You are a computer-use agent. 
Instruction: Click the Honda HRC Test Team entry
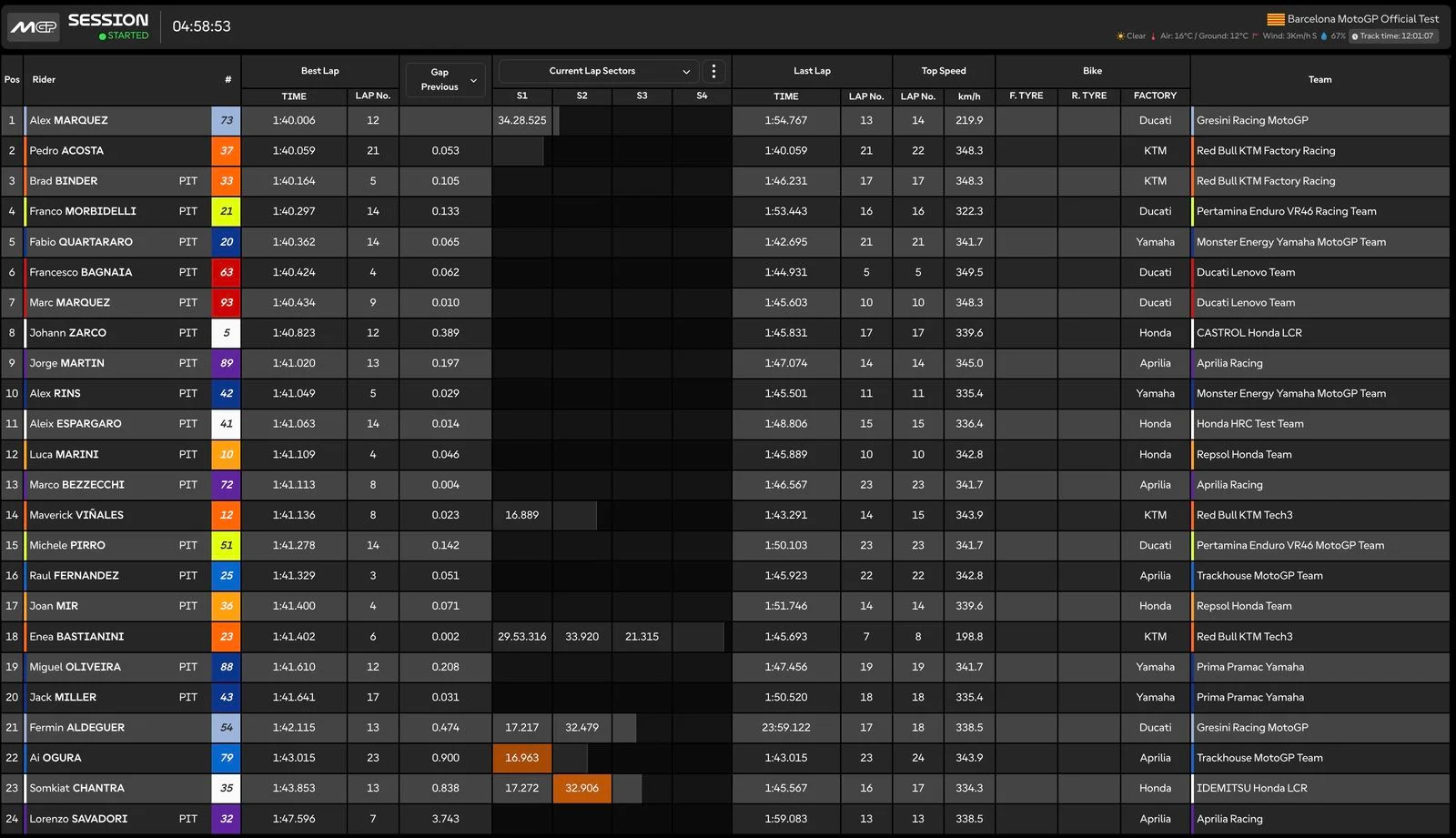tap(1250, 424)
